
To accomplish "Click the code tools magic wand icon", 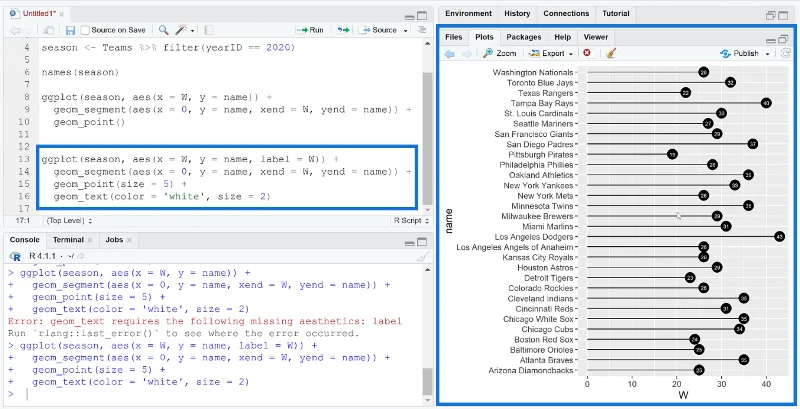I will tap(182, 30).
